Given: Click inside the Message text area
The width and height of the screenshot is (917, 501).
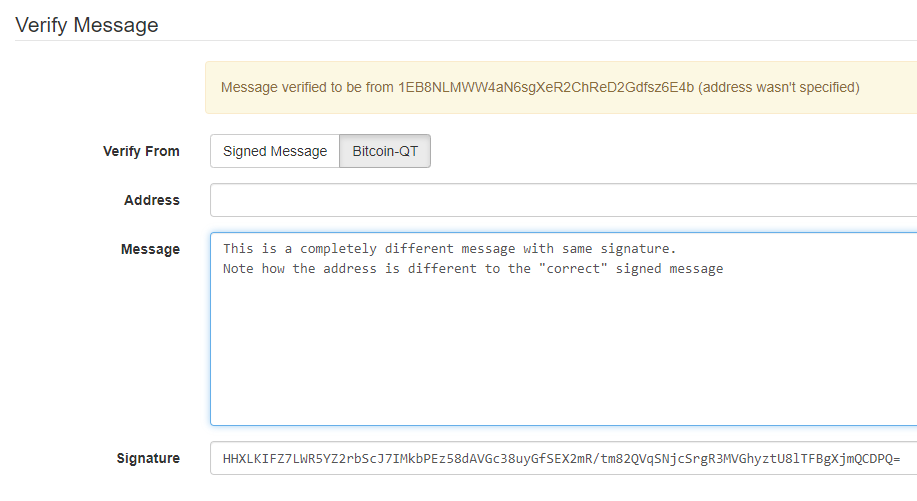Looking at the screenshot, I should 563,329.
